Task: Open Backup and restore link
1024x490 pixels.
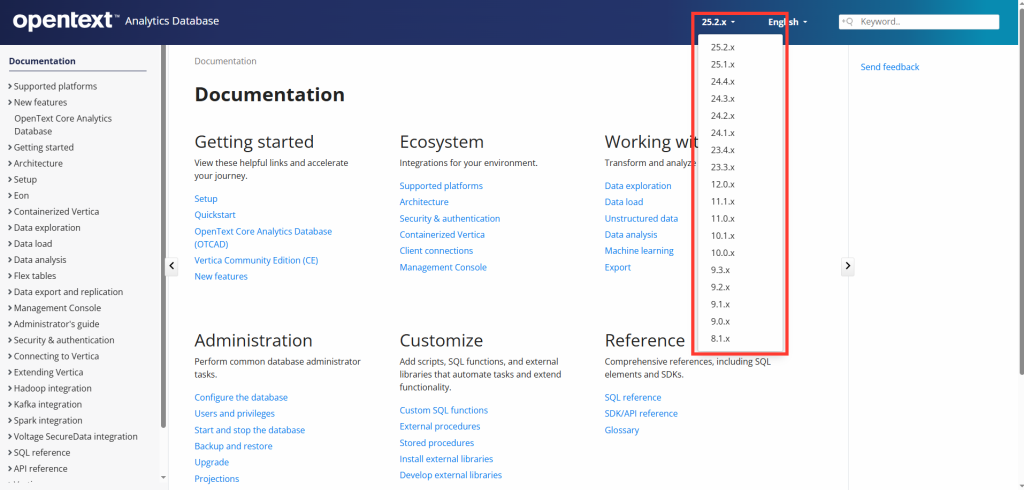Action: coord(233,446)
